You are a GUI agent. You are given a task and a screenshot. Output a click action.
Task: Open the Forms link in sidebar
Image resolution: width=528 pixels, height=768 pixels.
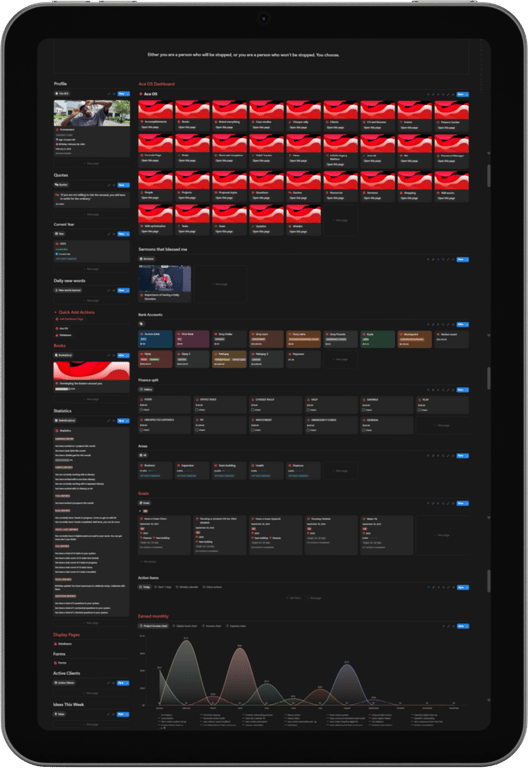tap(60, 663)
